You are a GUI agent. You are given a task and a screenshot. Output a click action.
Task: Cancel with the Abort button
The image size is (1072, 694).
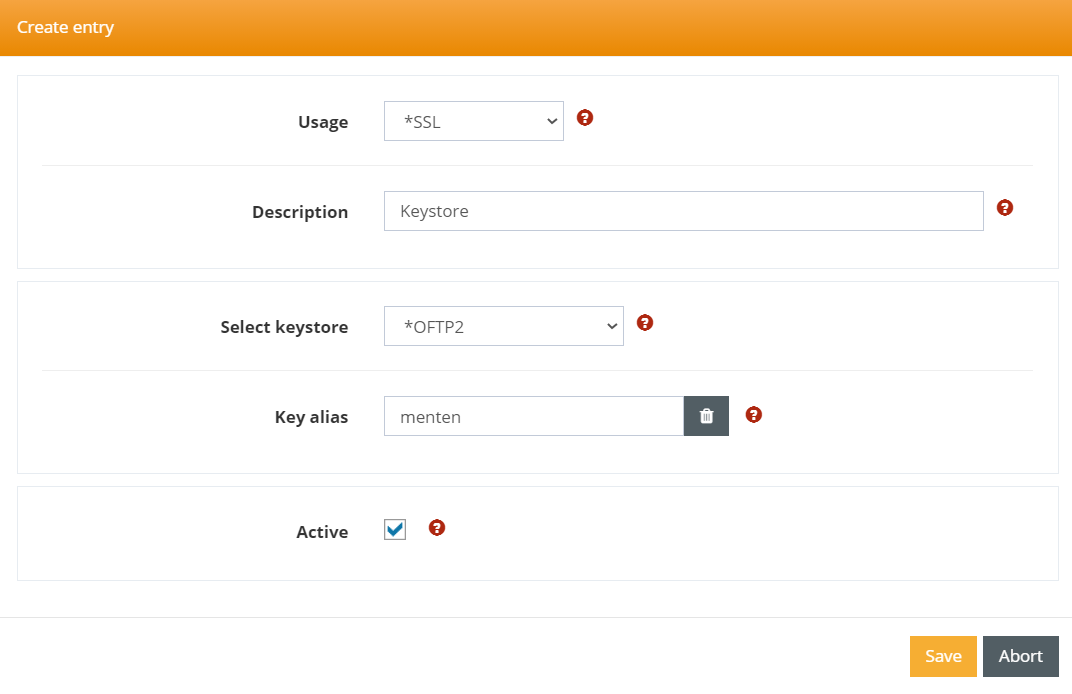pos(1020,656)
